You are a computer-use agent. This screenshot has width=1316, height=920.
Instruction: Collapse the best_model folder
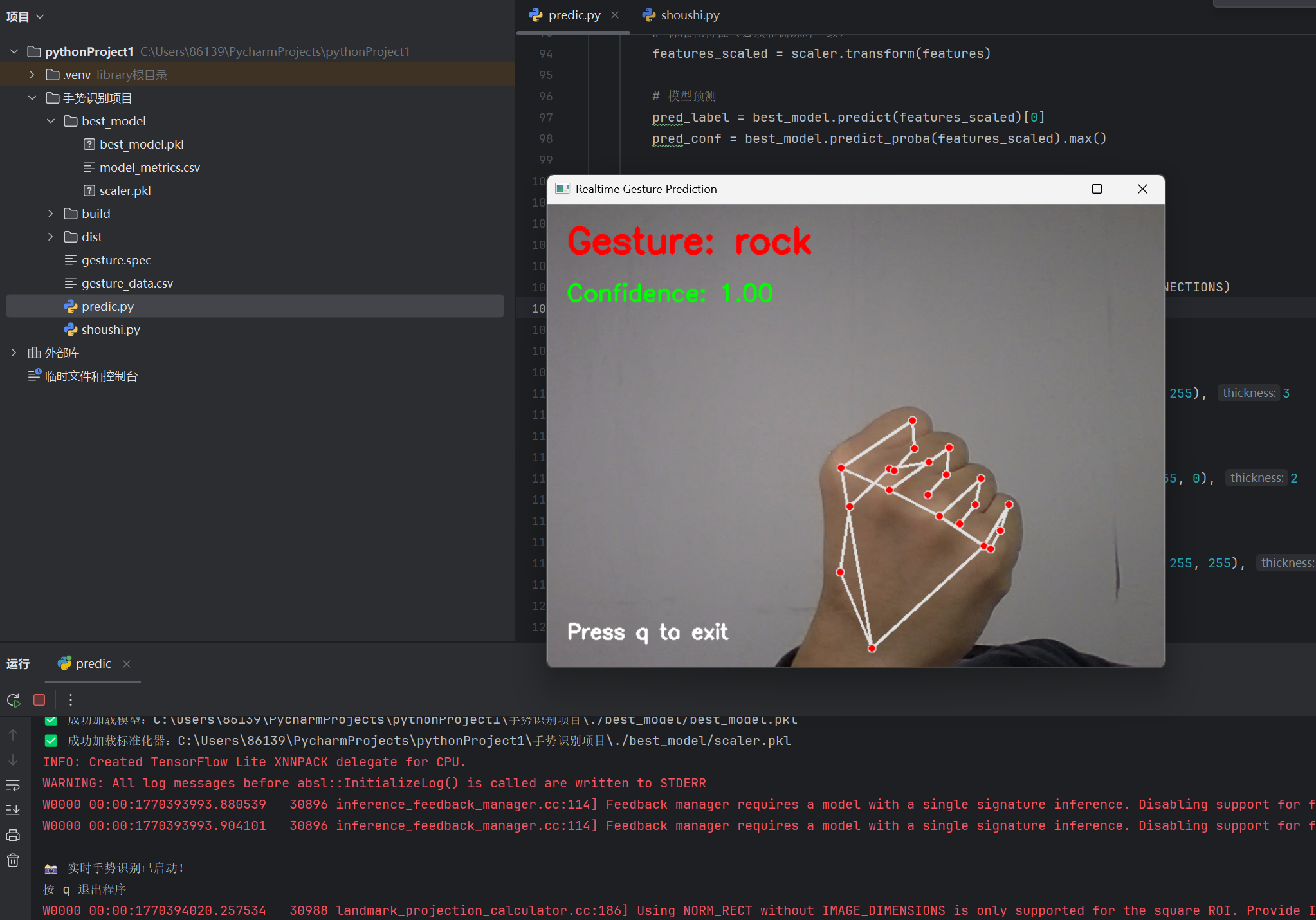click(51, 121)
